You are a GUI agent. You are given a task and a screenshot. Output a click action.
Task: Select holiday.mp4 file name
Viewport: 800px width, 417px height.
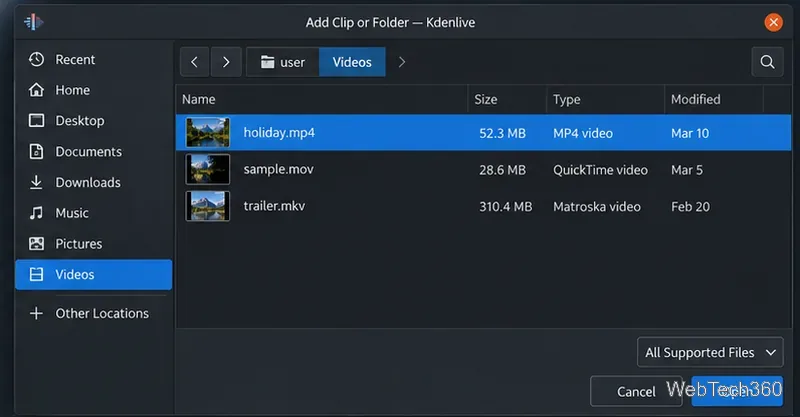click(279, 133)
